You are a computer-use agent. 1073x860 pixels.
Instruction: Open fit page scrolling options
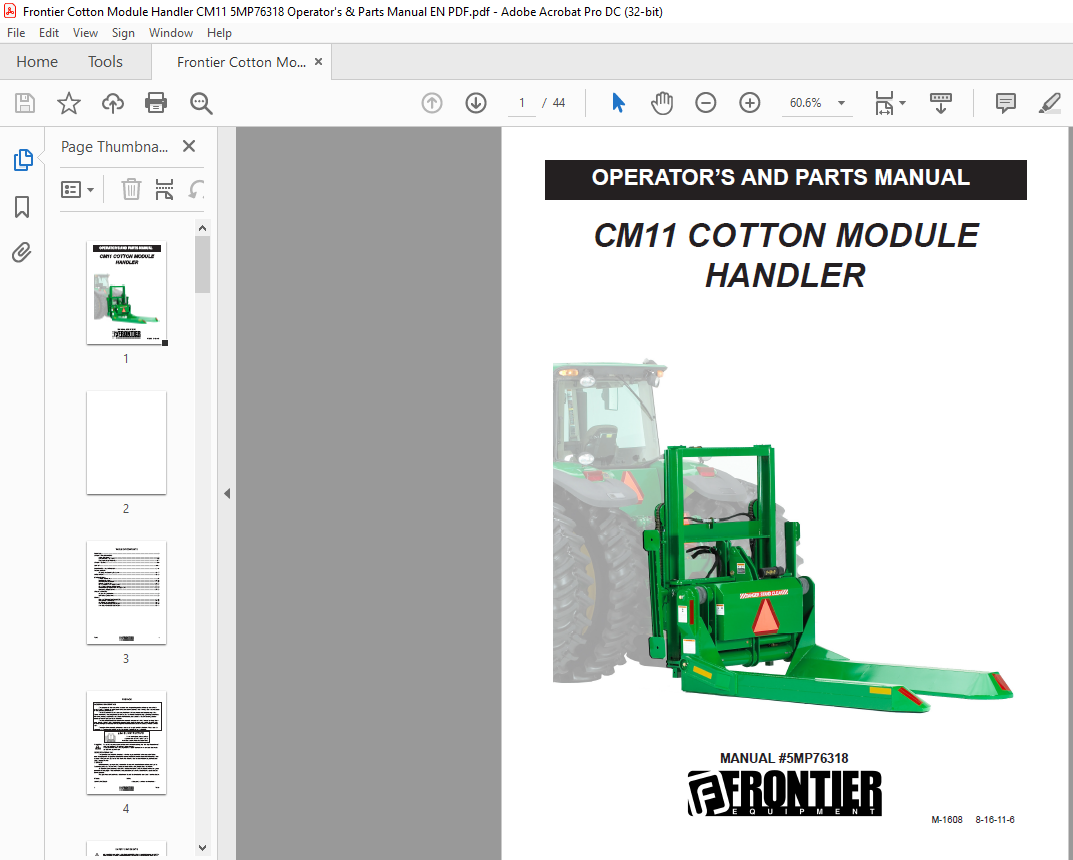point(890,103)
